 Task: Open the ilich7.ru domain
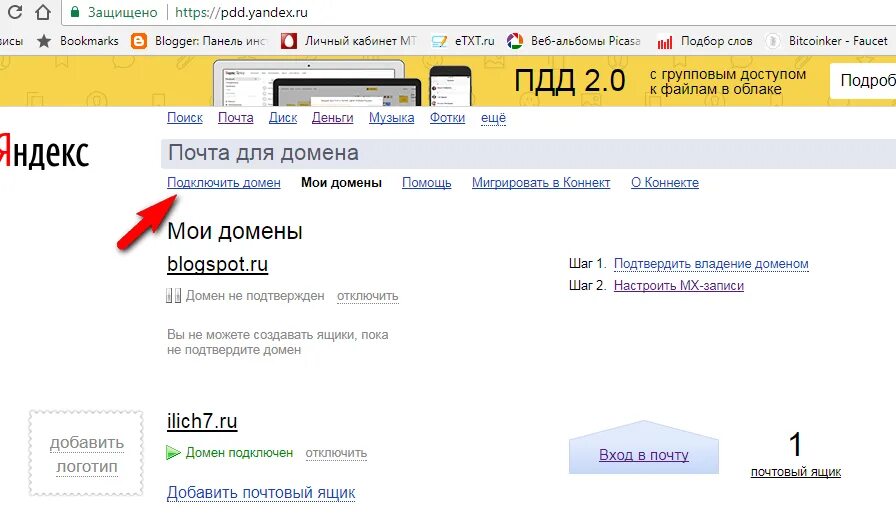[x=202, y=421]
